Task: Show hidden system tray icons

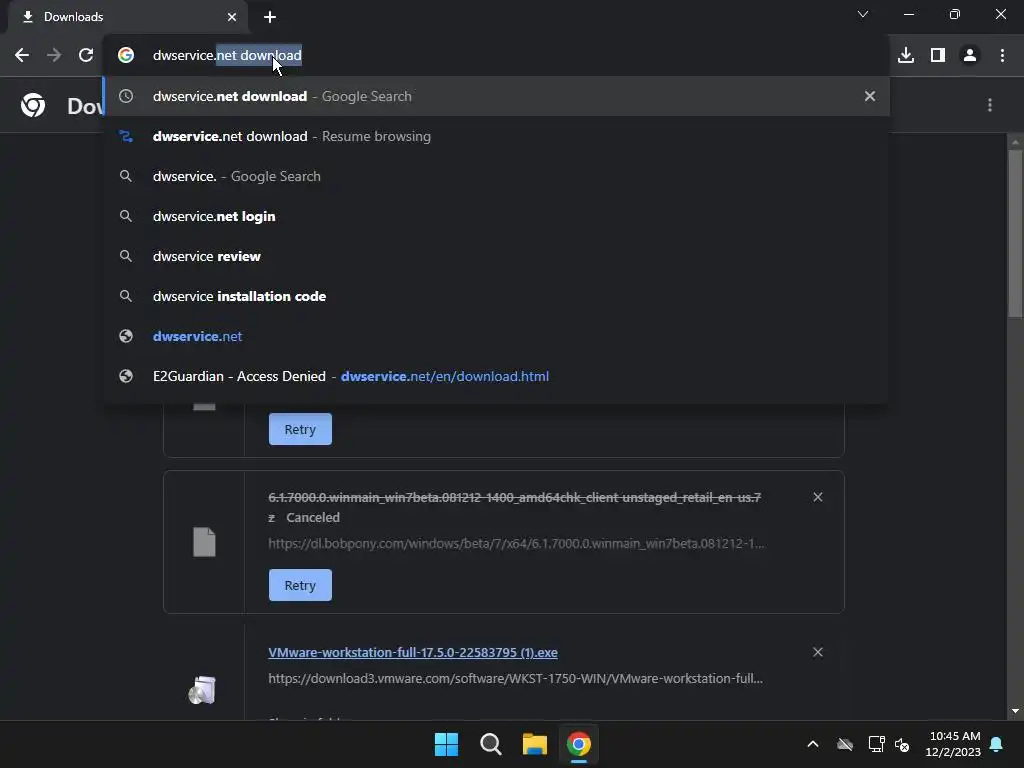Action: [813, 744]
